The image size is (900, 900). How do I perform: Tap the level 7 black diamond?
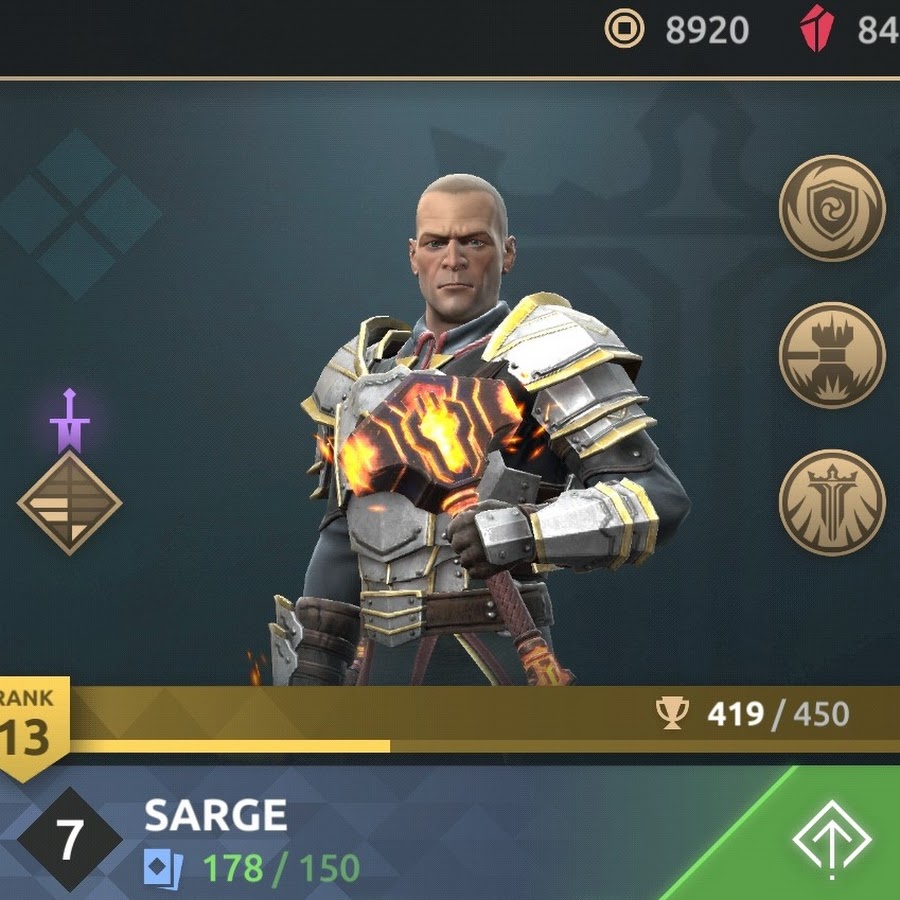click(69, 839)
